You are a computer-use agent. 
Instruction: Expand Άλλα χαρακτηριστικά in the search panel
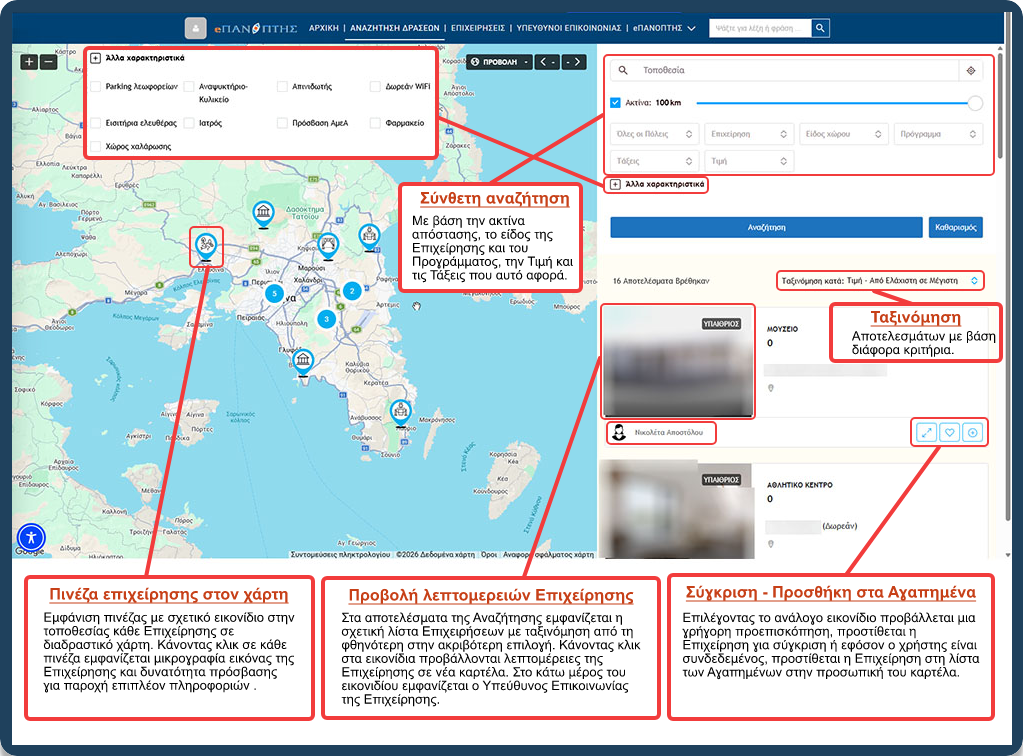[658, 185]
